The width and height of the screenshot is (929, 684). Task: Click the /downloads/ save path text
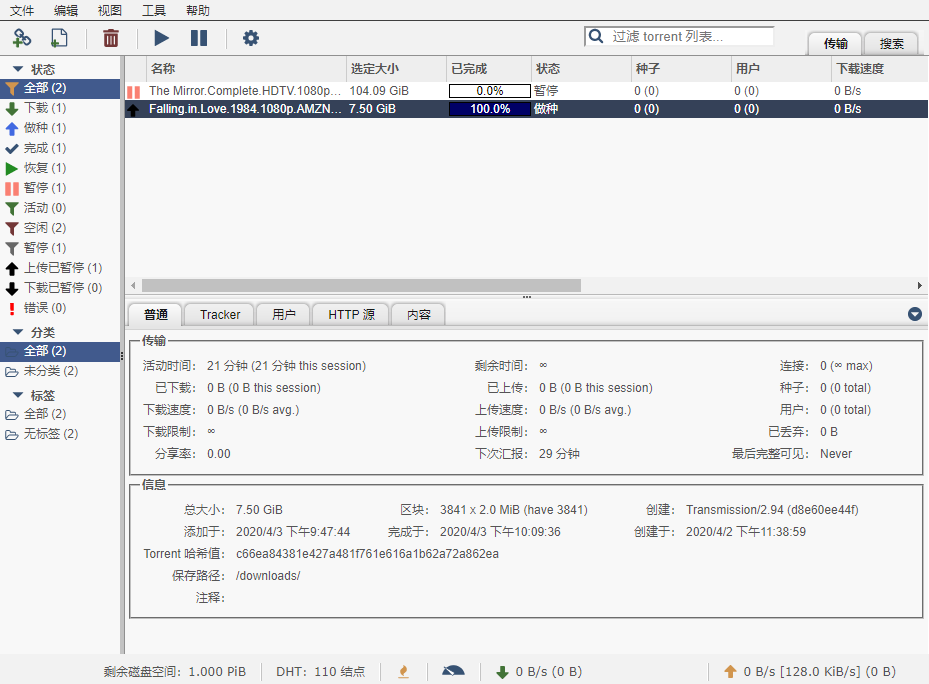(x=268, y=576)
